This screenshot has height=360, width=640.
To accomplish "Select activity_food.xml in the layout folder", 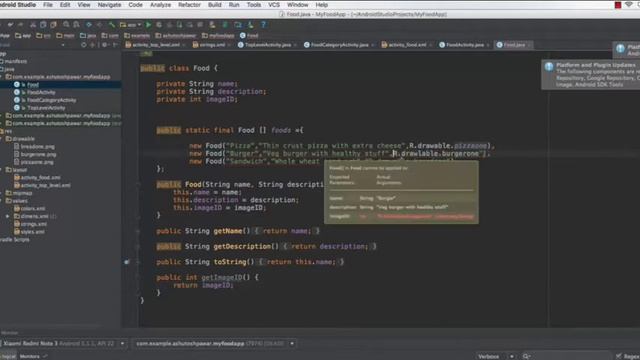I will (x=40, y=178).
